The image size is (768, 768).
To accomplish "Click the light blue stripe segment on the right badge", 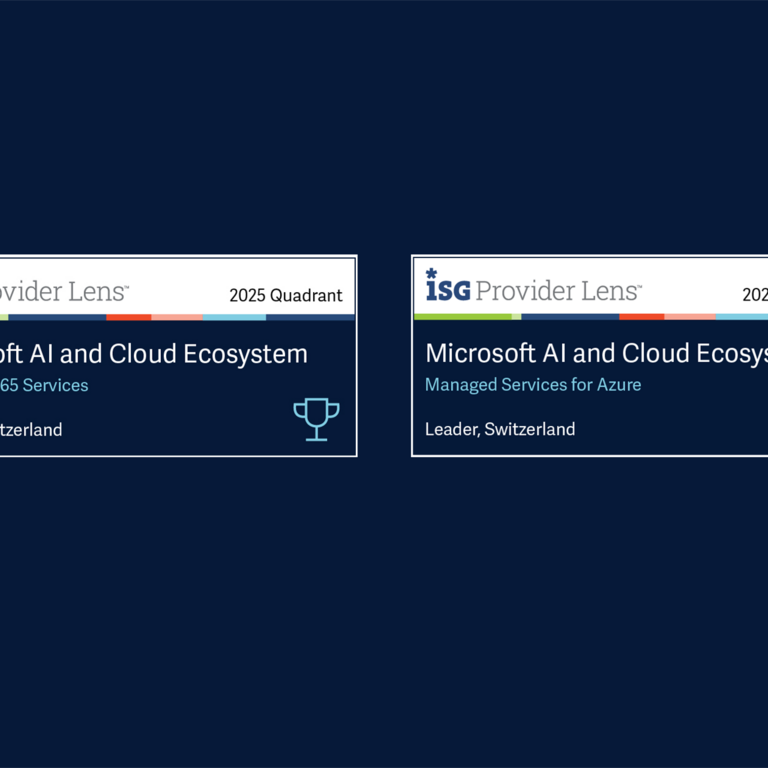I will coord(742,317).
